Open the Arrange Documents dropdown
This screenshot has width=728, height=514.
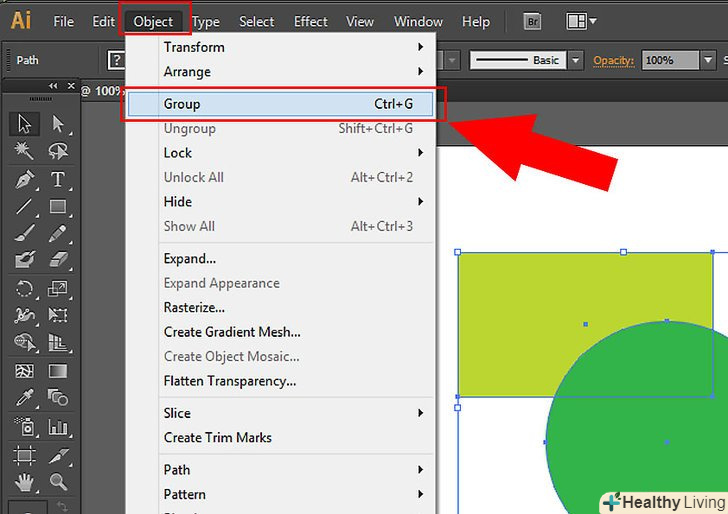click(581, 21)
